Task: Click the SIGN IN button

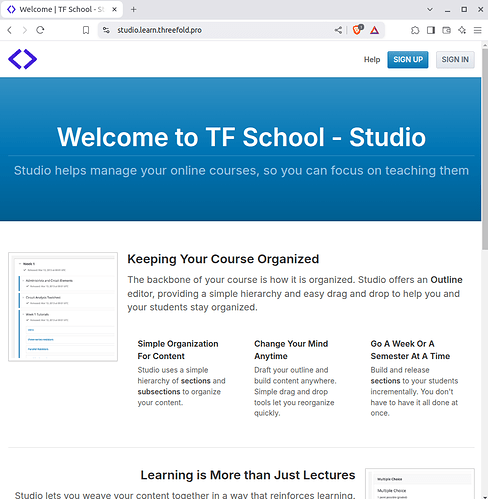Action: click(455, 60)
